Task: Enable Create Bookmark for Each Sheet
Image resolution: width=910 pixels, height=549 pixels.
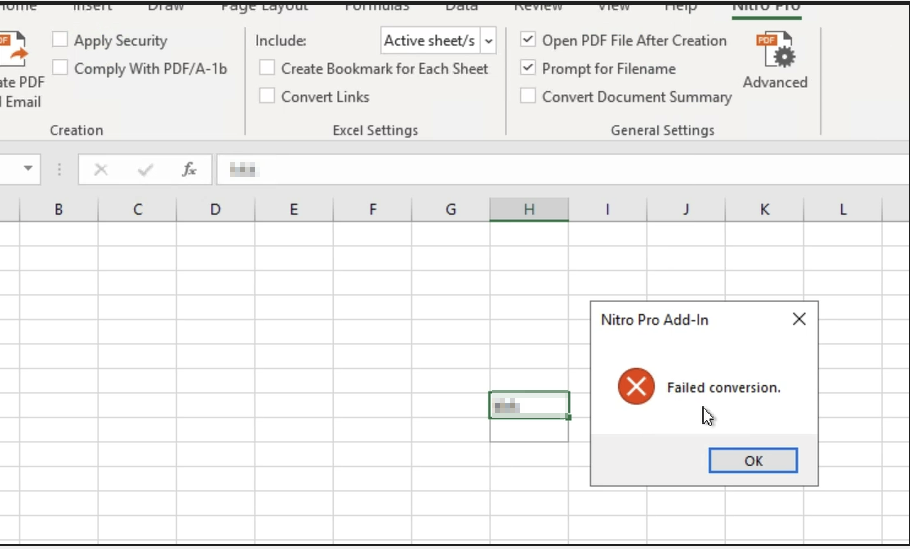Action: (x=267, y=67)
